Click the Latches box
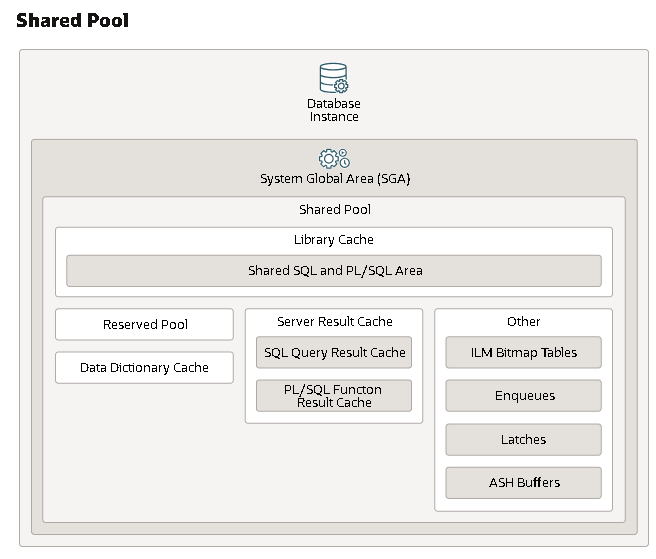The height and width of the screenshot is (559, 656). click(x=523, y=440)
